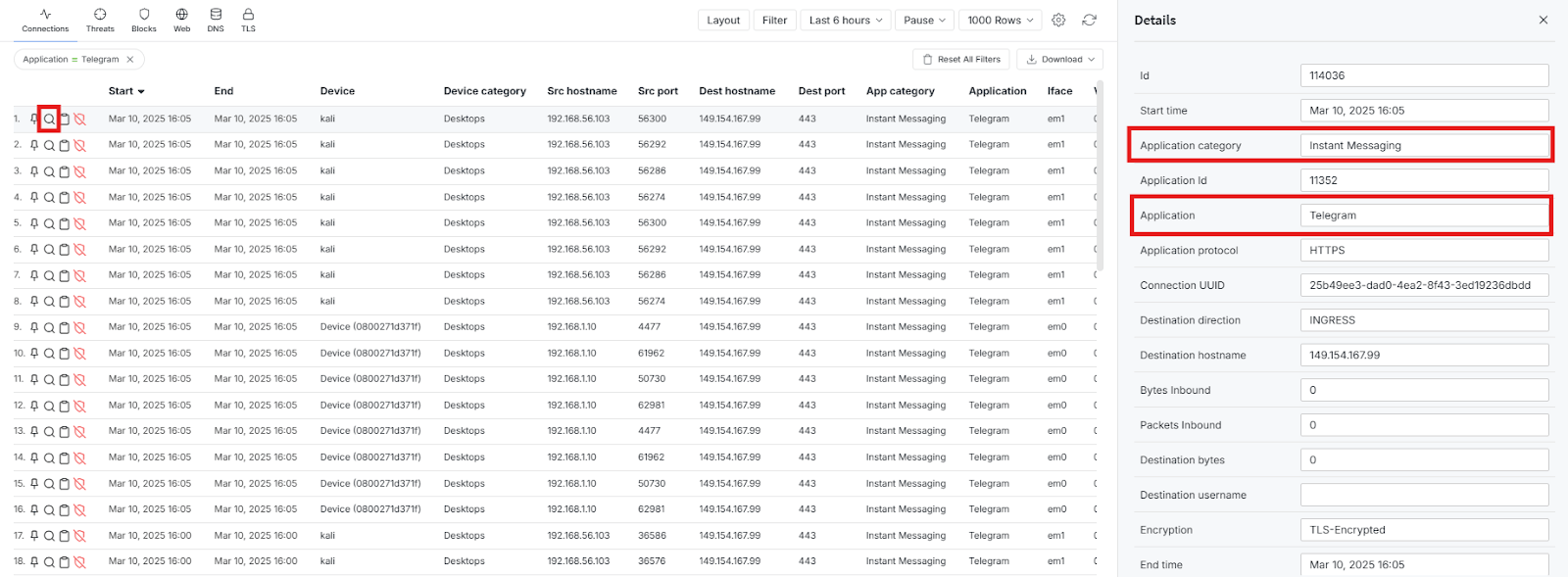Click the Application Id field 11352
The height and width of the screenshot is (577, 1568).
pyautogui.click(x=1424, y=180)
